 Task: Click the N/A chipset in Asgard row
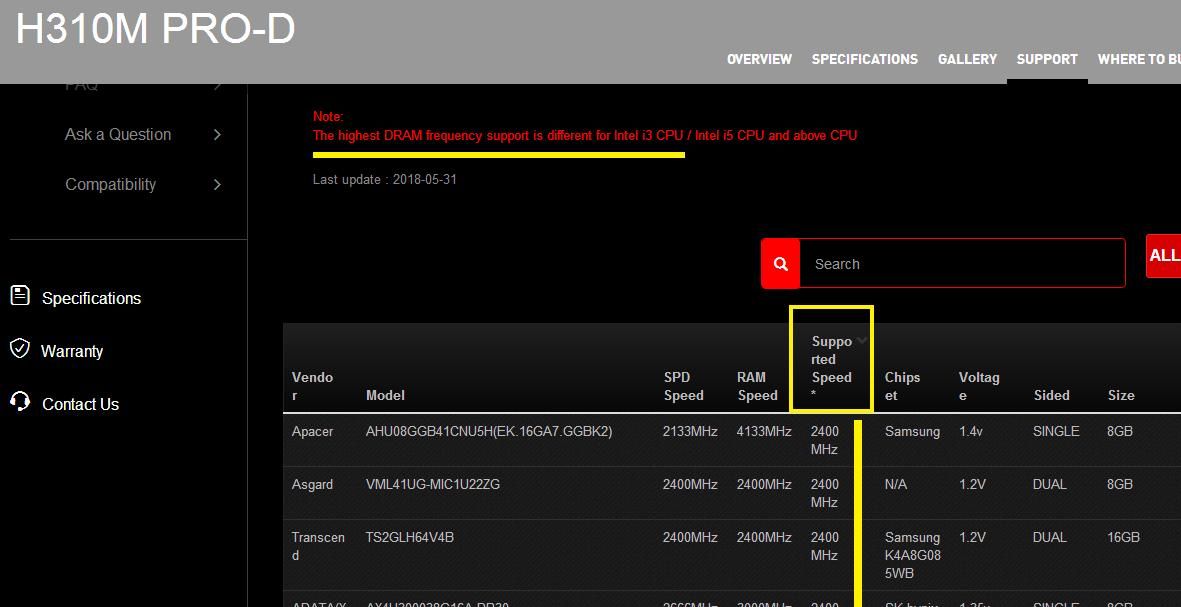pyautogui.click(x=896, y=484)
